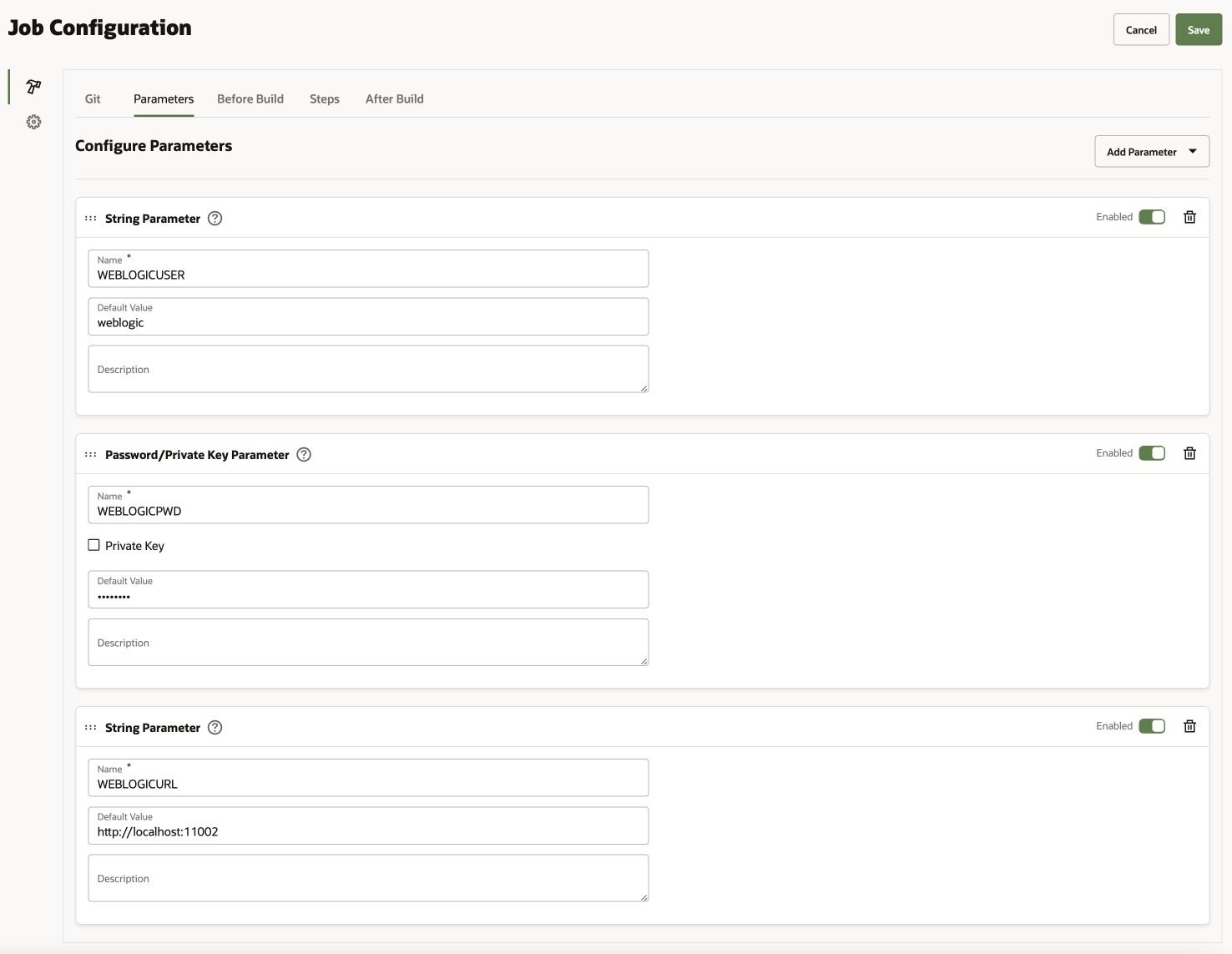This screenshot has width=1232, height=954.
Task: Edit the http://localhost:11002 default value field
Action: (x=368, y=825)
